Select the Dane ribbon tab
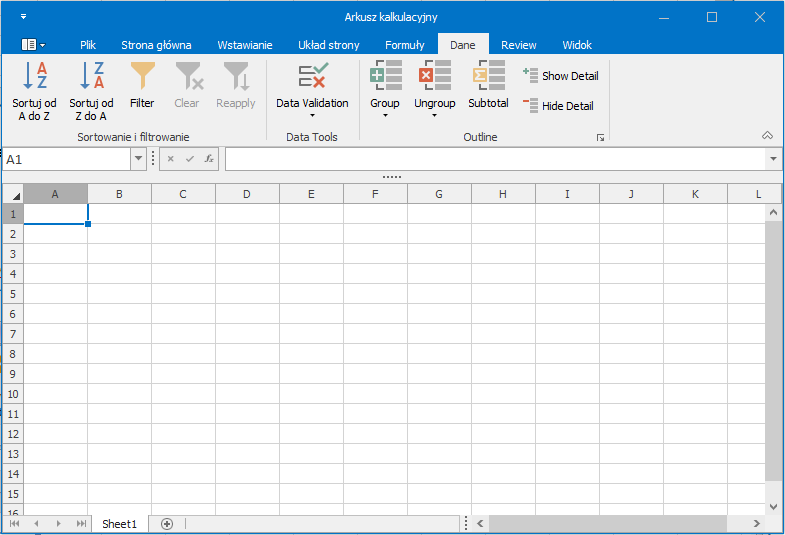The image size is (785, 535). pyautogui.click(x=463, y=45)
